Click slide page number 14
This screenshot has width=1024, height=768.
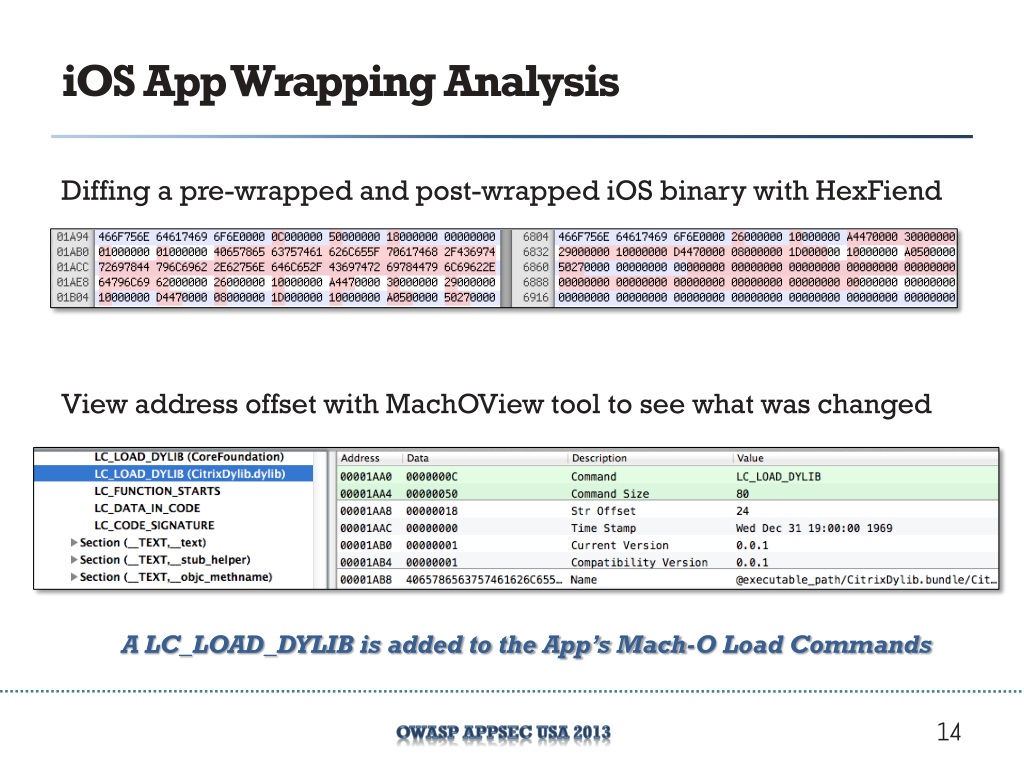(948, 731)
